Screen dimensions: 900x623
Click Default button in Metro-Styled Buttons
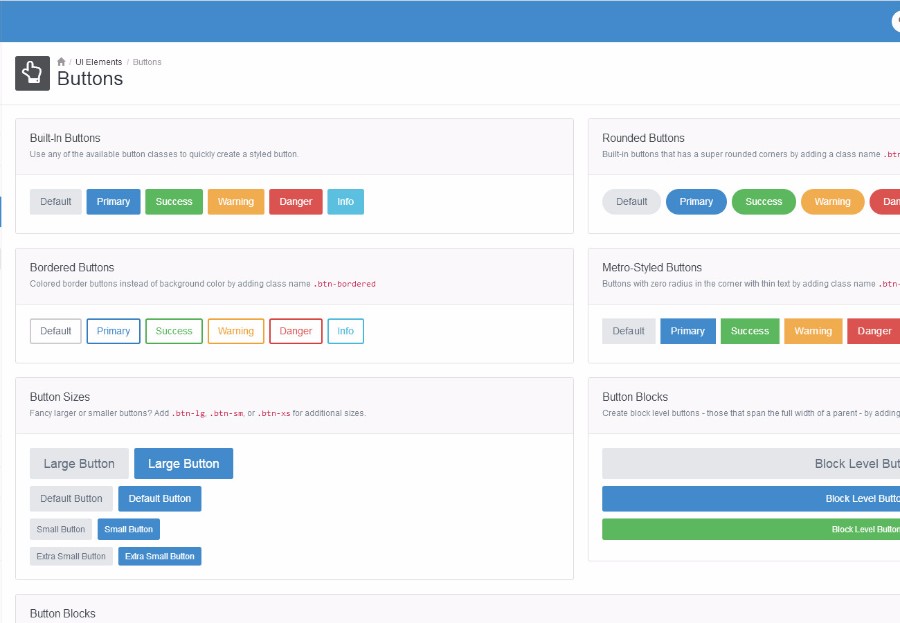[629, 331]
